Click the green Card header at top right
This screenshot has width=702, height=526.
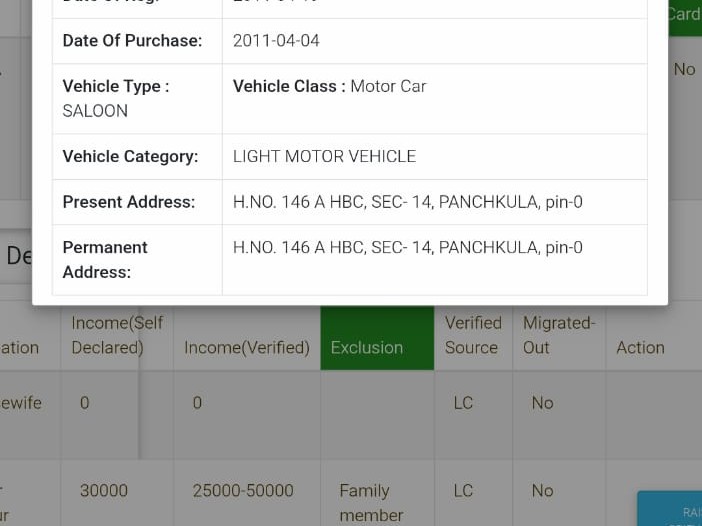(684, 14)
